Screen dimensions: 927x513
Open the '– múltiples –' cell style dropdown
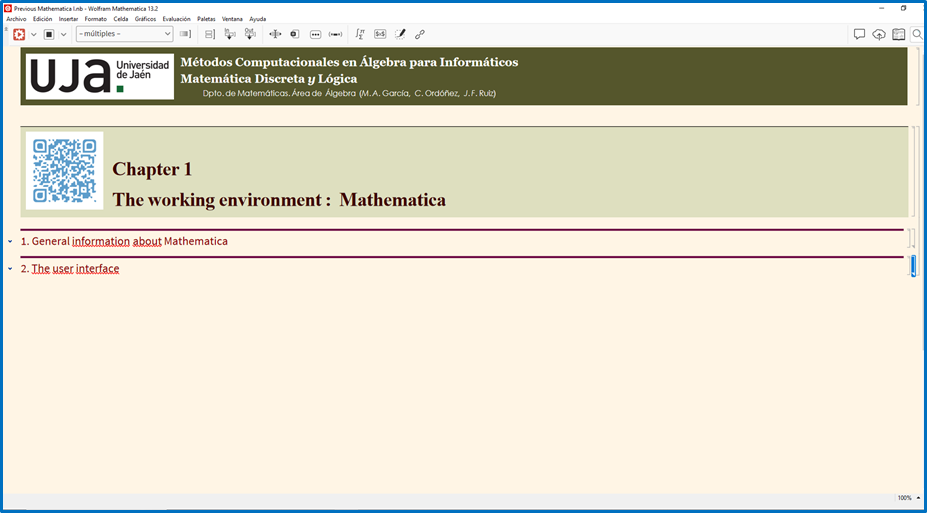(x=124, y=34)
